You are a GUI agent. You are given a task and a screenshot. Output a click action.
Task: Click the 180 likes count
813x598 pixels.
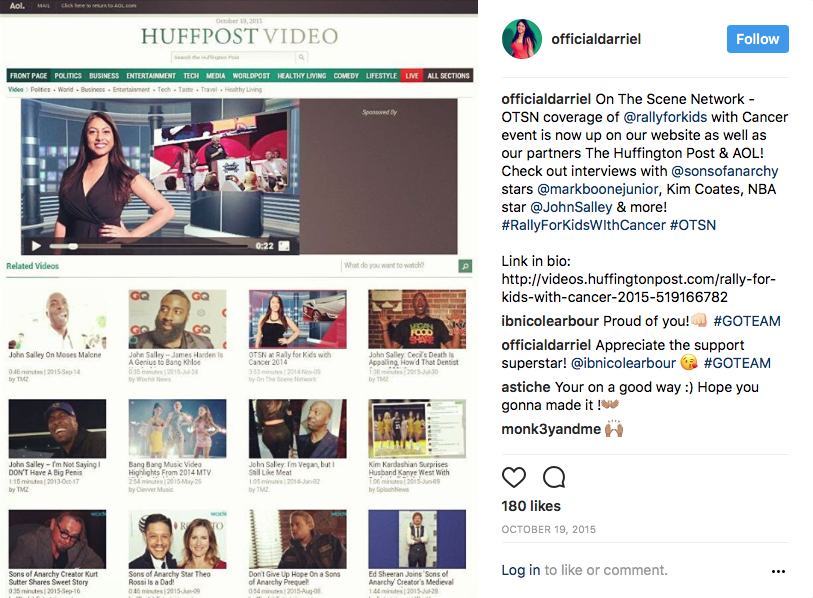(531, 506)
